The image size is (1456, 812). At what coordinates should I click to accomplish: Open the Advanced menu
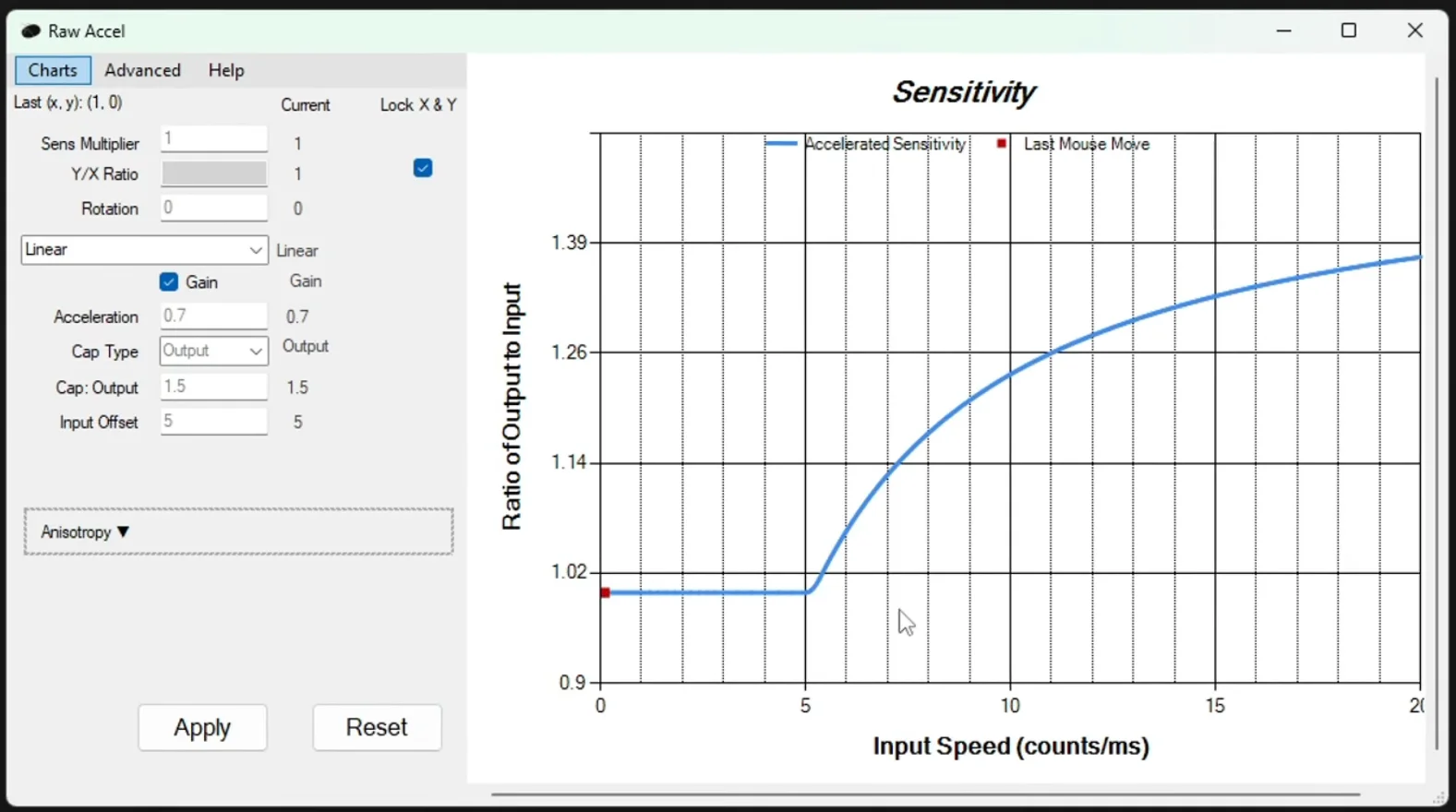point(142,70)
